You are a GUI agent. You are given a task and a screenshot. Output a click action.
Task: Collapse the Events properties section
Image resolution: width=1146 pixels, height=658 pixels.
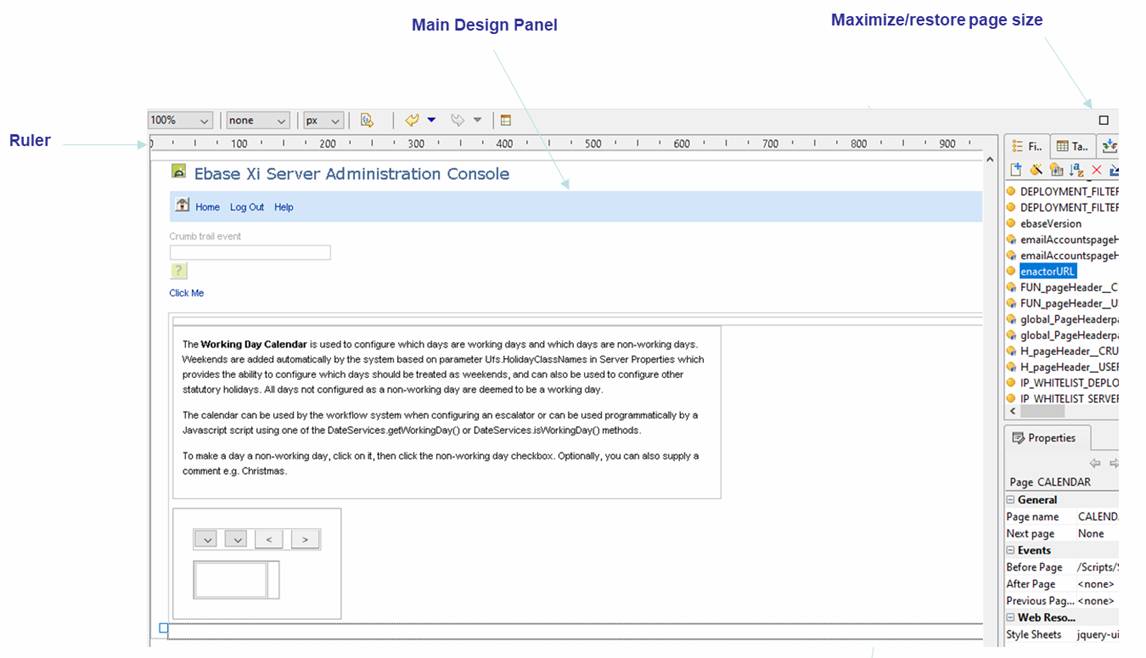(x=1011, y=550)
